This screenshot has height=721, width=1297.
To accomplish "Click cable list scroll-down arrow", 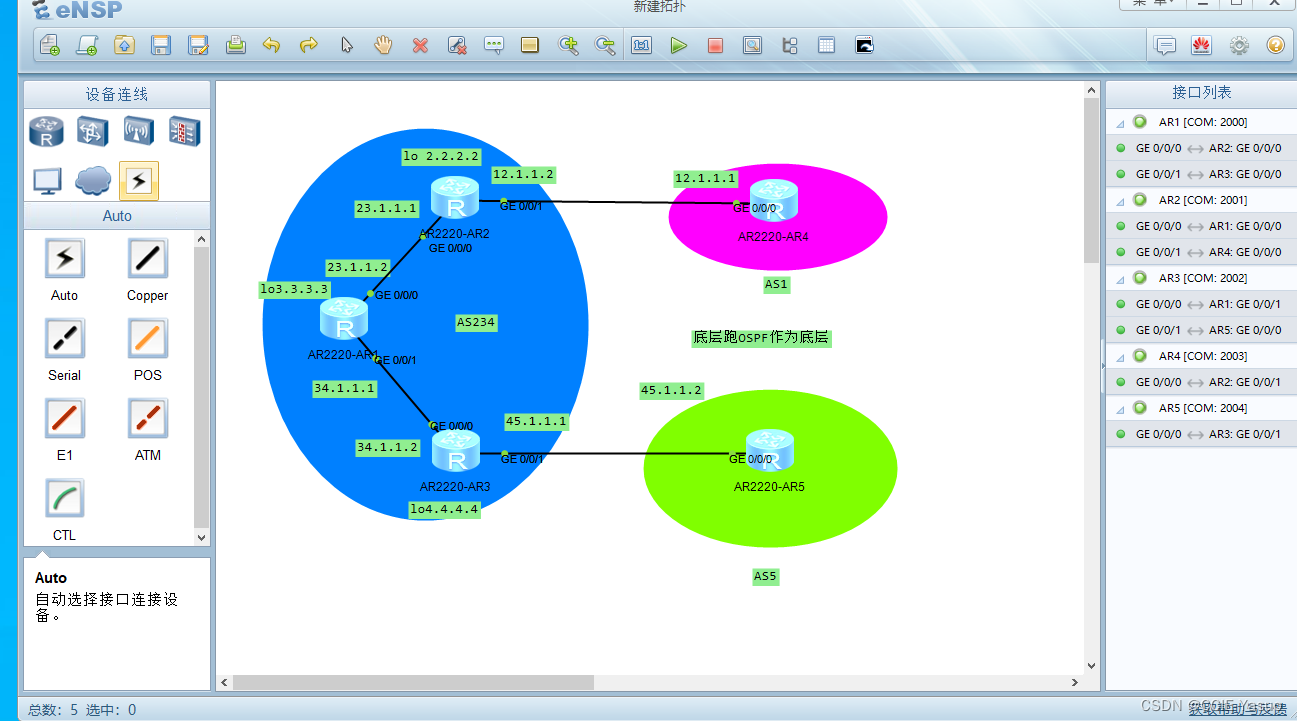I will point(201,537).
